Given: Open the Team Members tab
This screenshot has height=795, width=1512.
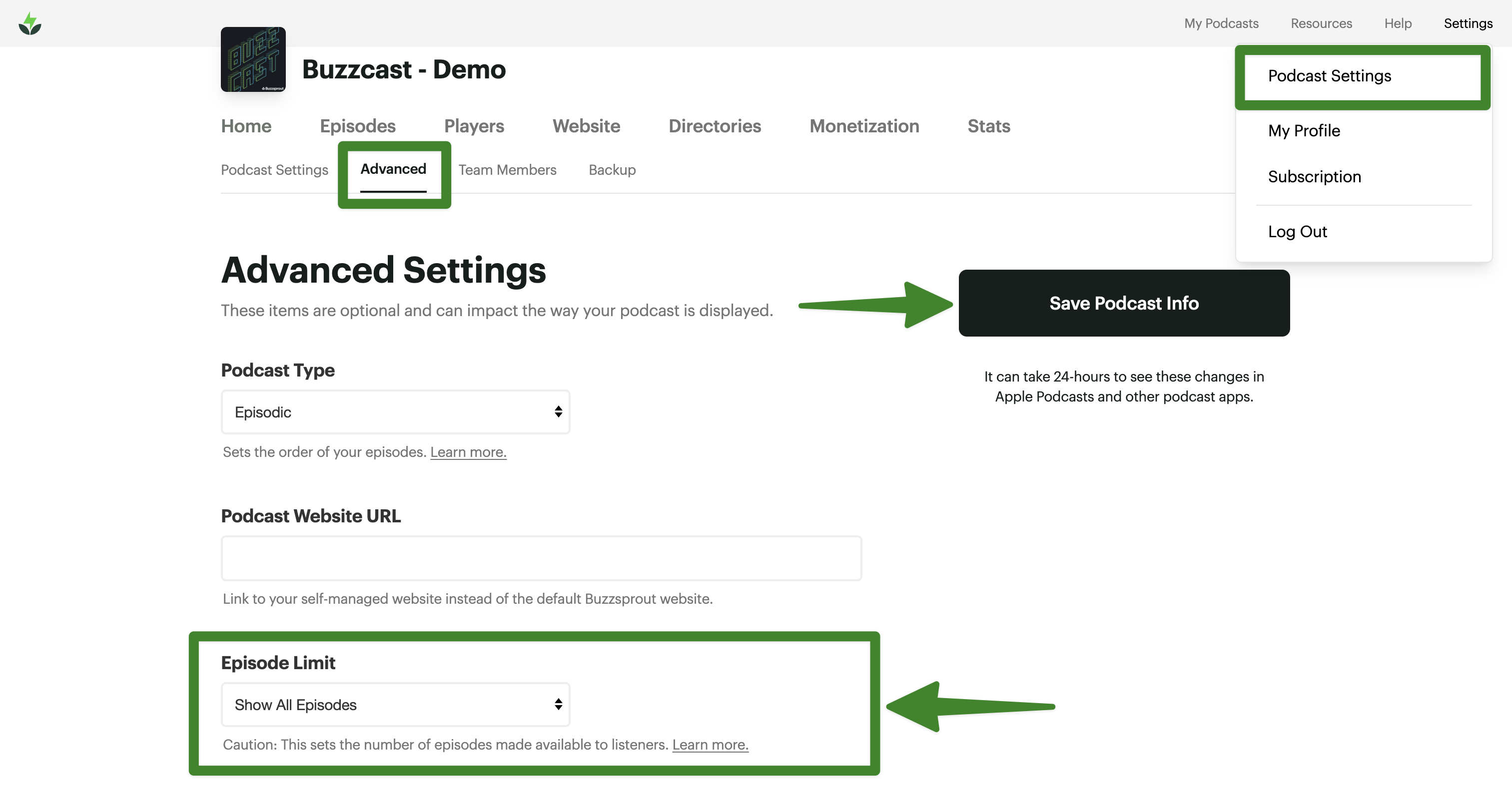Looking at the screenshot, I should click(x=507, y=170).
